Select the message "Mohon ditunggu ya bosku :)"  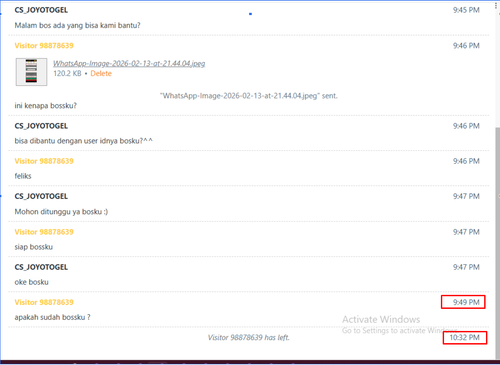[61, 212]
